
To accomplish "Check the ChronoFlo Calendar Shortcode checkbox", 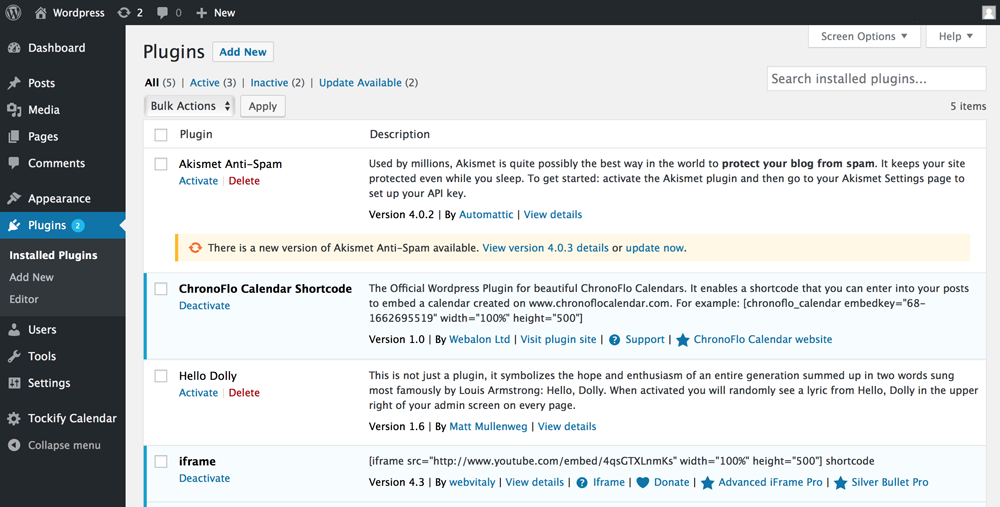I will click(161, 289).
